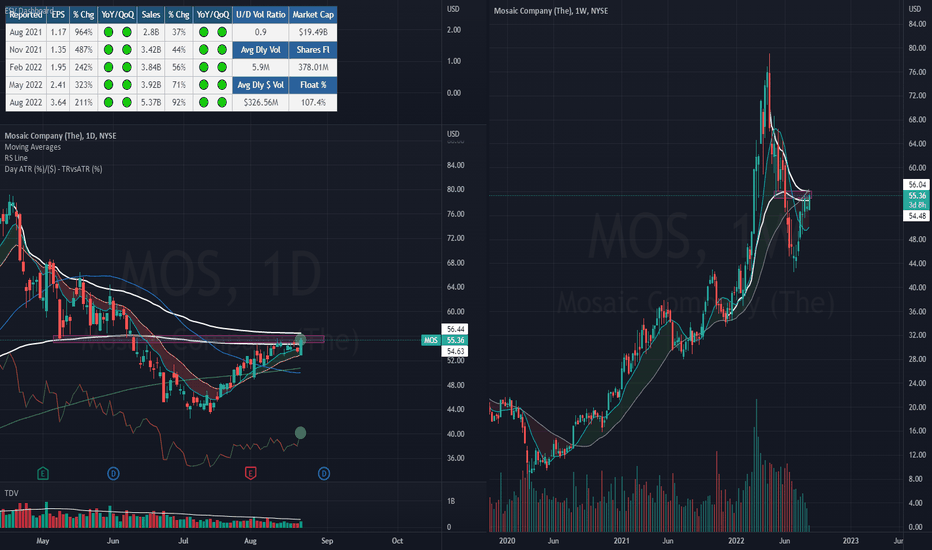Click the '54.48' price label on weekly axis
Viewport: 932px width, 550px height.
[917, 216]
